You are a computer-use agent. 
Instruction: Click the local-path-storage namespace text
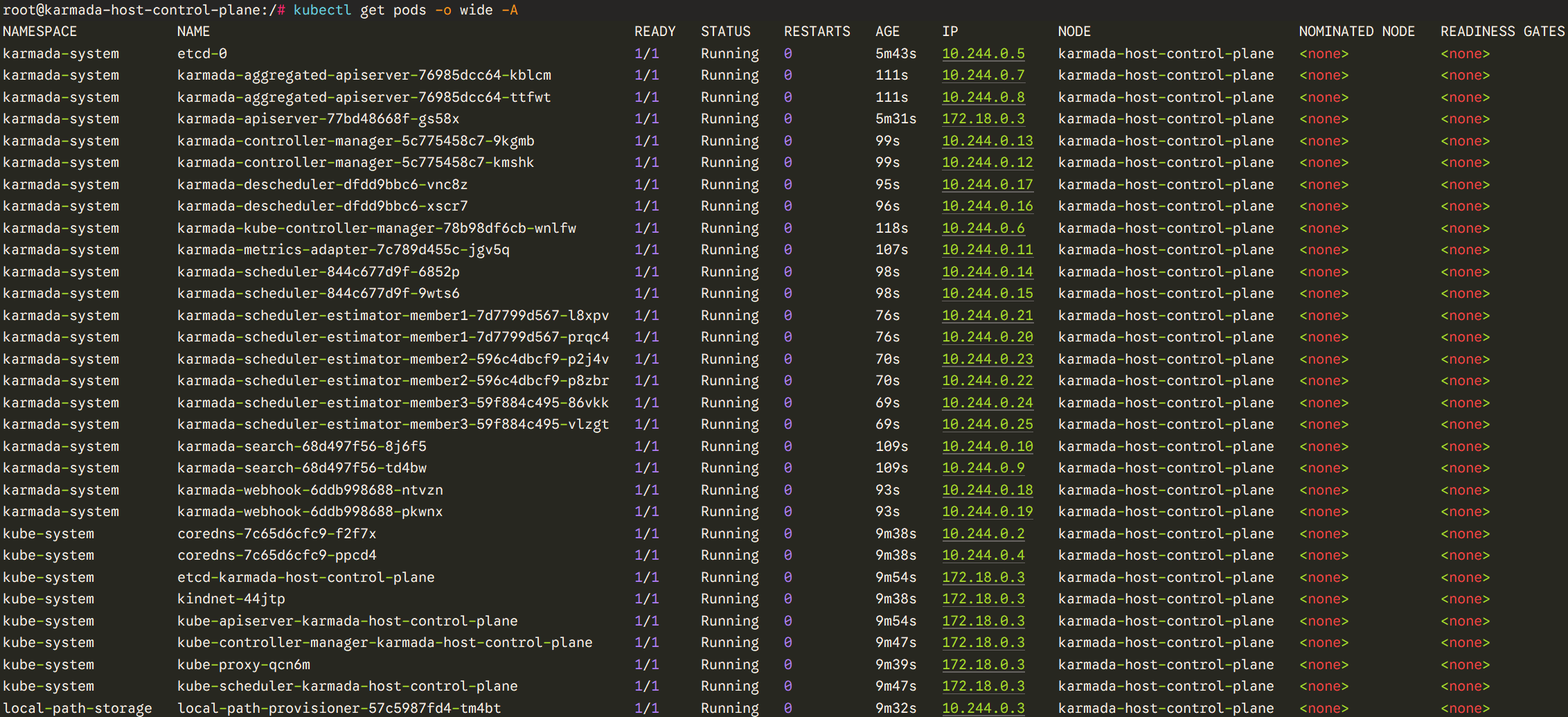[x=77, y=708]
